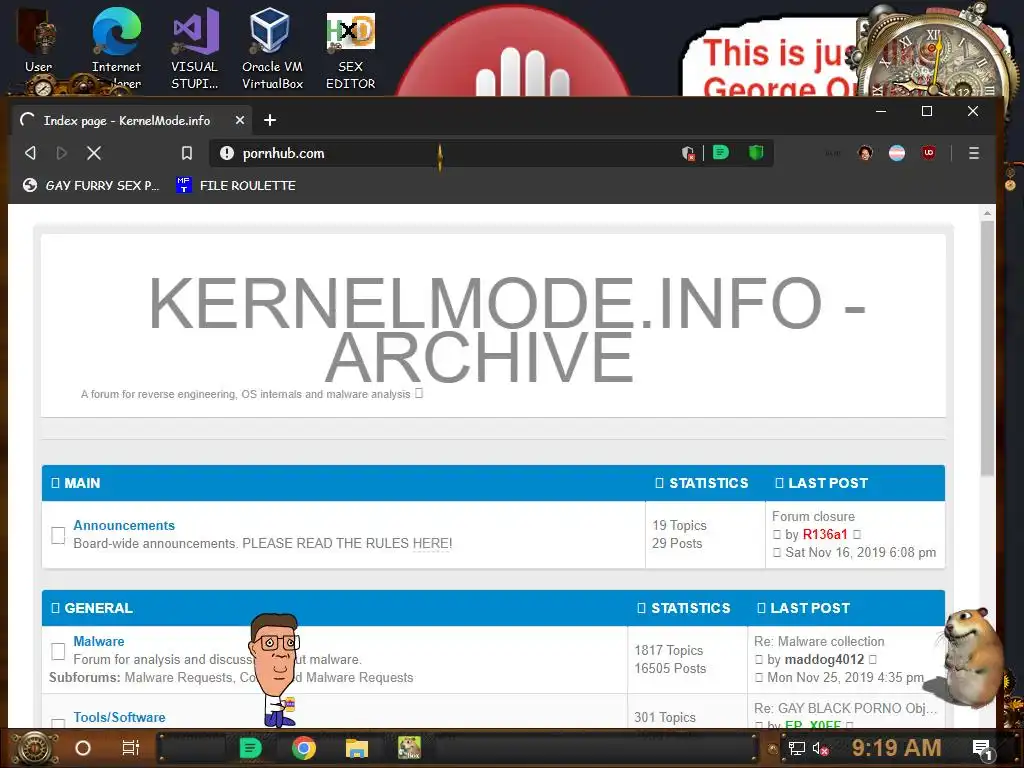Click the KERNELMODE.INFO - ARCHIVE title
Viewport: 1024px width, 768px height.
tap(507, 329)
